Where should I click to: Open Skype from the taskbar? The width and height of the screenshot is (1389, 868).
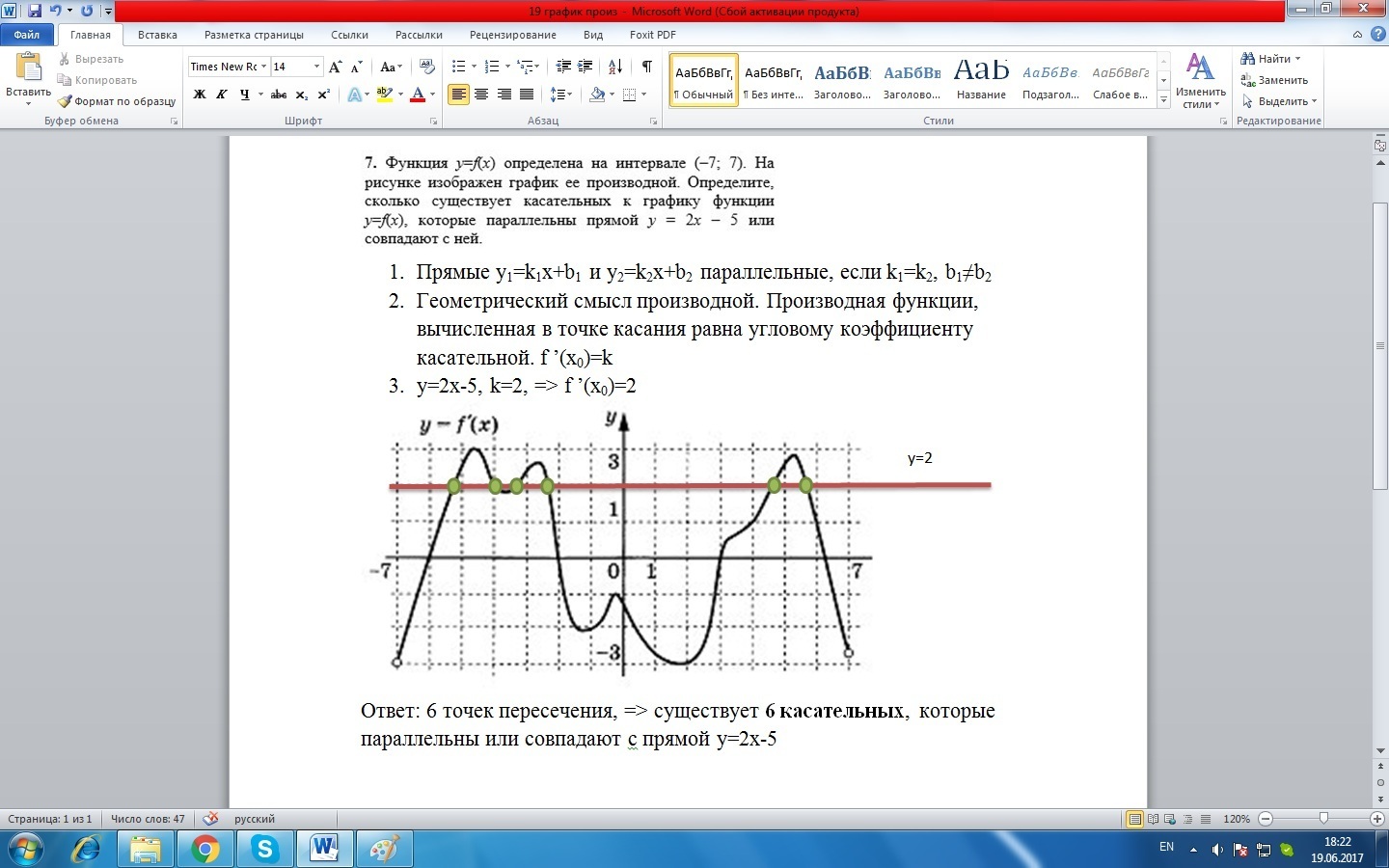[x=264, y=850]
